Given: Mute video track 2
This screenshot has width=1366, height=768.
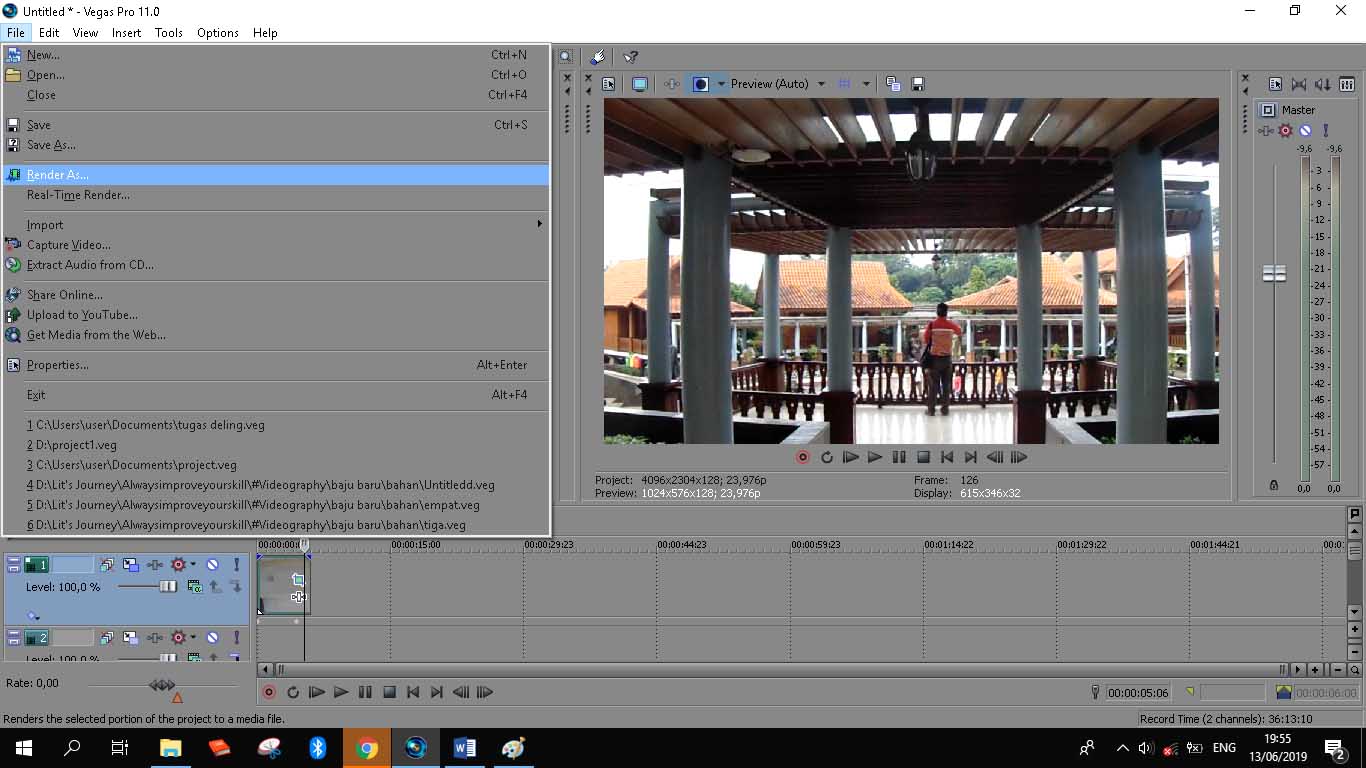Looking at the screenshot, I should pyautogui.click(x=212, y=637).
